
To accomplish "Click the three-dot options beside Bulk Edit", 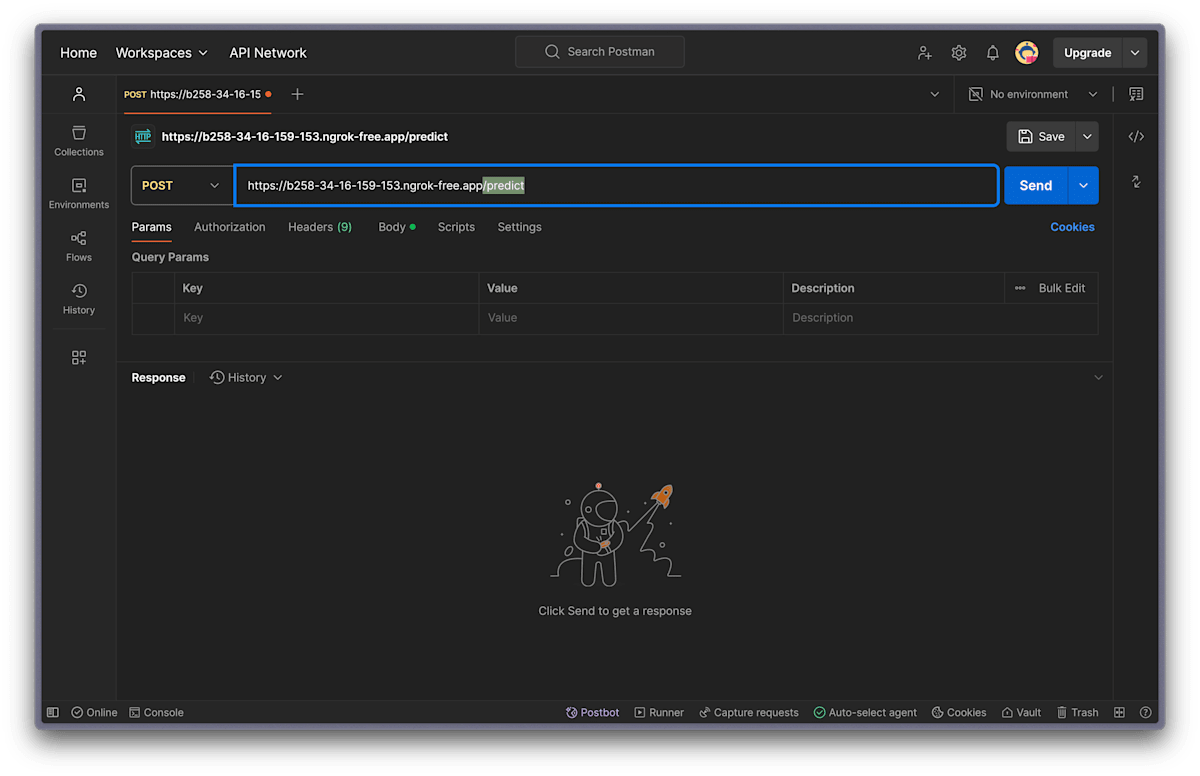I will [x=1020, y=288].
